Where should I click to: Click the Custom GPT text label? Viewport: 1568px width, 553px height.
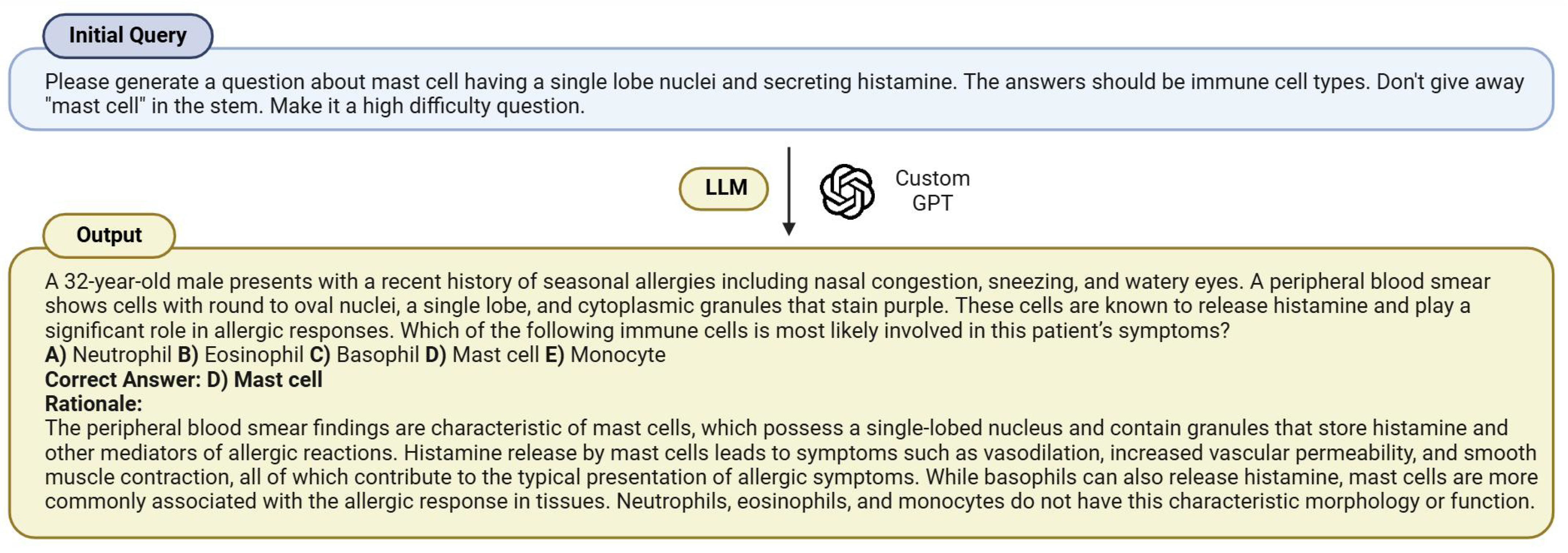click(x=932, y=190)
